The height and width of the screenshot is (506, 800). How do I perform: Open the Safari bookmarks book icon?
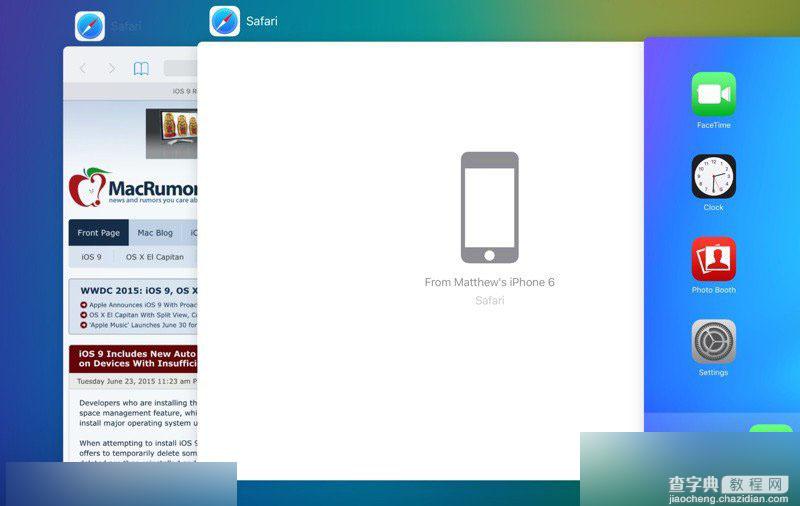pyautogui.click(x=141, y=68)
